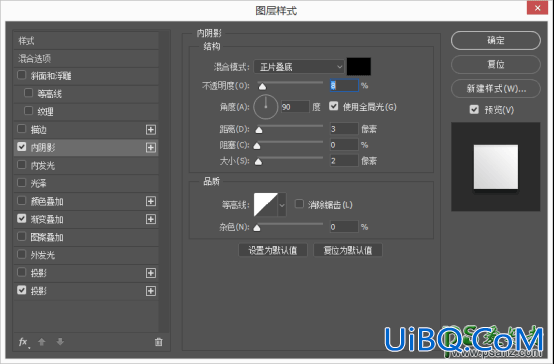Open the 混合模式 正片叠底 dropdown
Image resolution: width=554 pixels, height=364 pixels.
[x=299, y=66]
